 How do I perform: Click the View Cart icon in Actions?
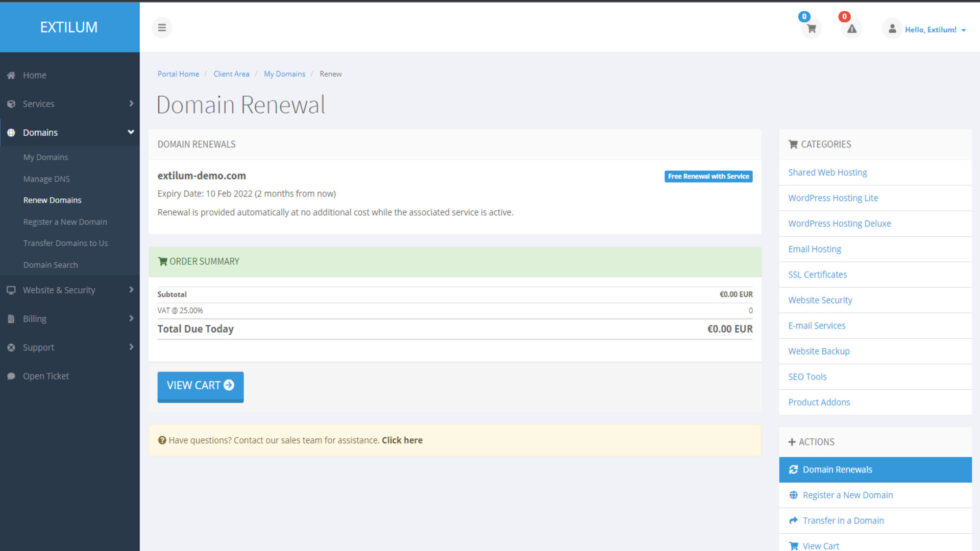click(793, 546)
